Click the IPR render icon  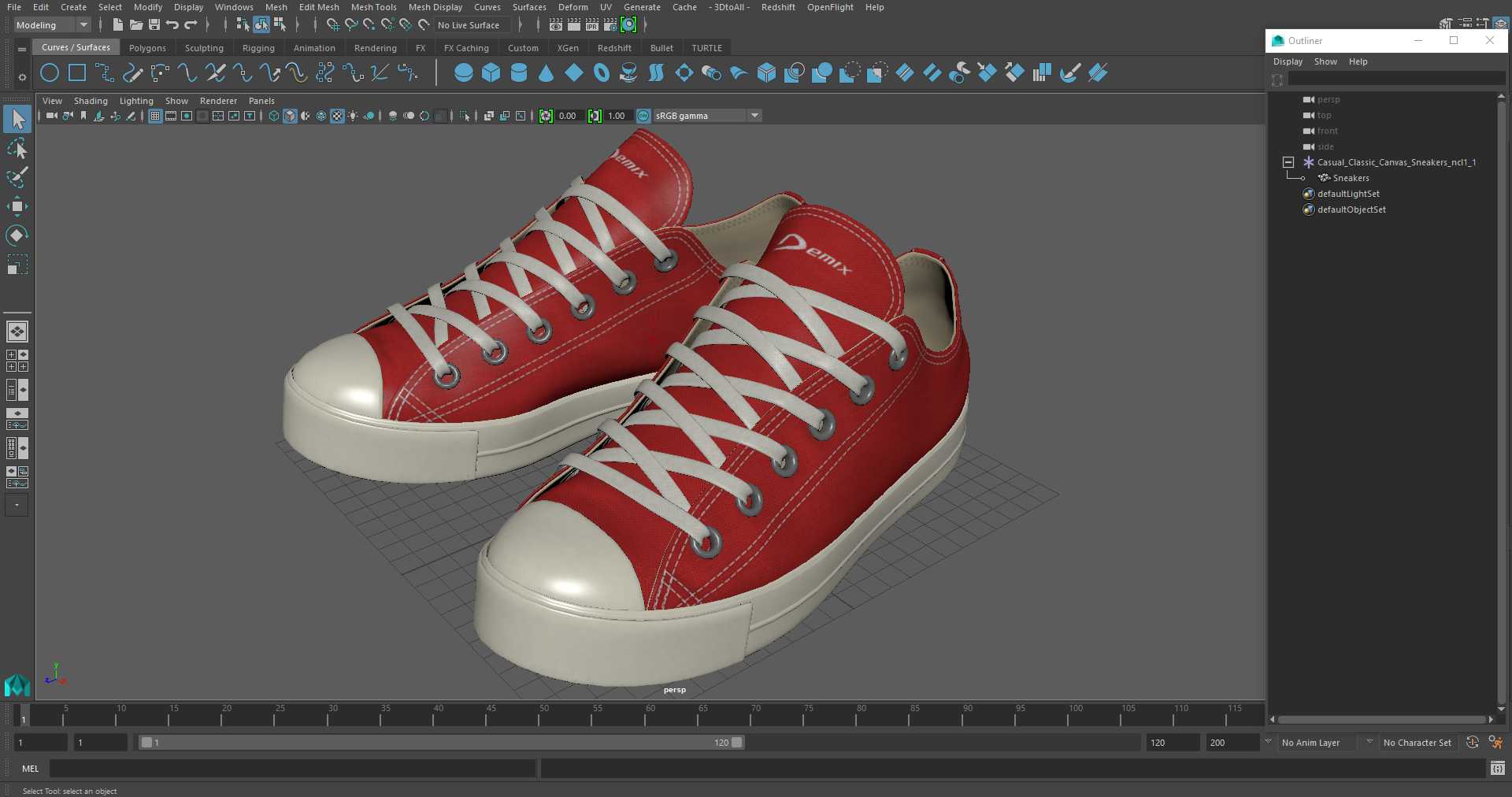pyautogui.click(x=592, y=25)
